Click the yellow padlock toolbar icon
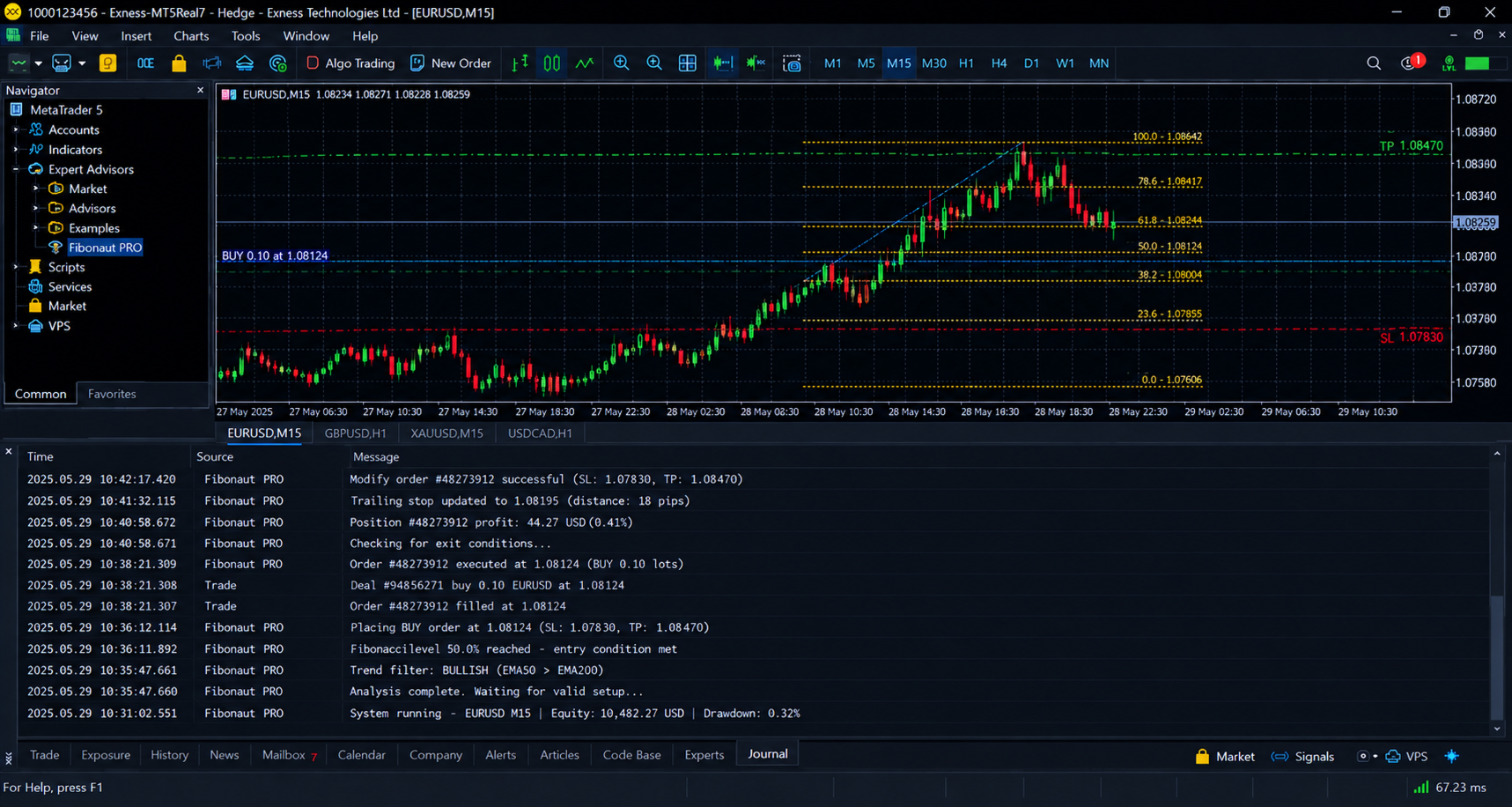The image size is (1512, 807). click(x=179, y=63)
